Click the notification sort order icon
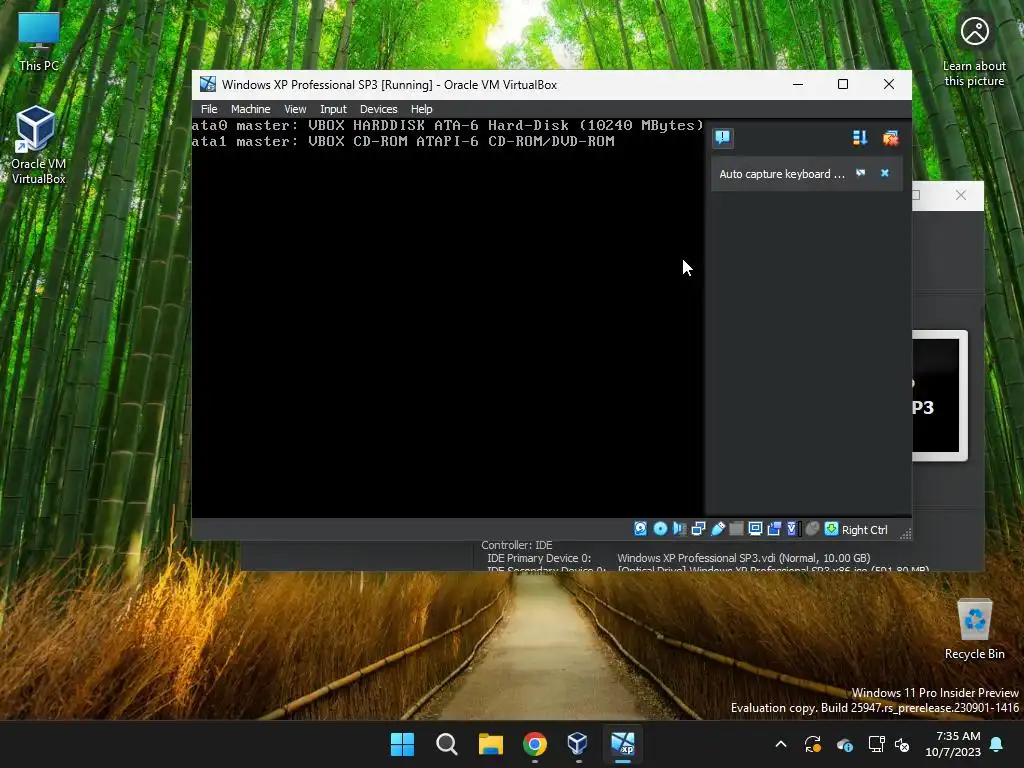This screenshot has width=1024, height=768. coord(859,138)
